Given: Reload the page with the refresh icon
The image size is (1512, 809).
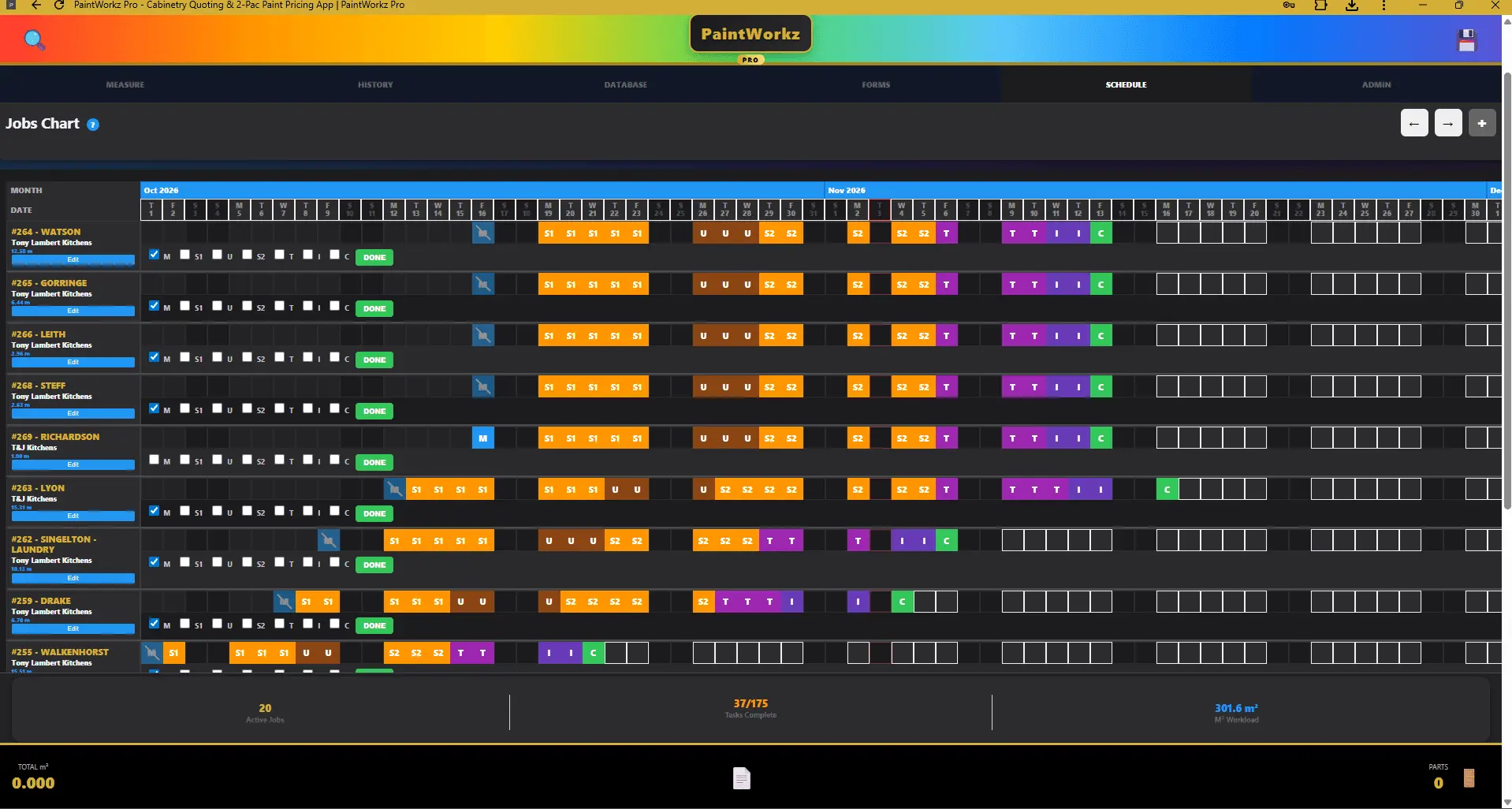Looking at the screenshot, I should (x=59, y=6).
